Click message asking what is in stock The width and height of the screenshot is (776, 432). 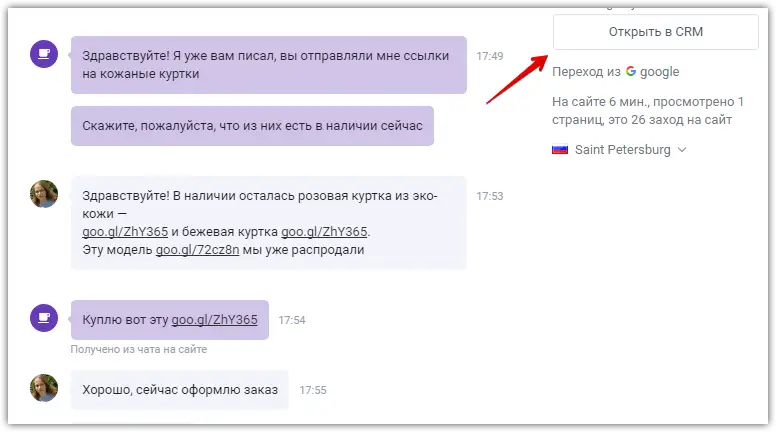[252, 126]
